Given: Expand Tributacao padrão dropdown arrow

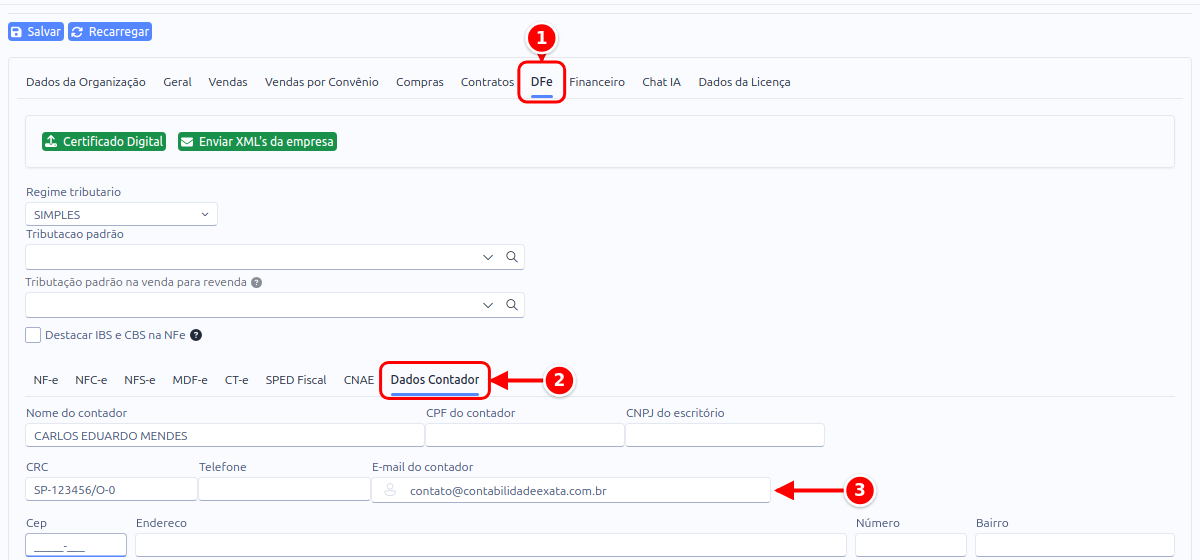Looking at the screenshot, I should (488, 257).
